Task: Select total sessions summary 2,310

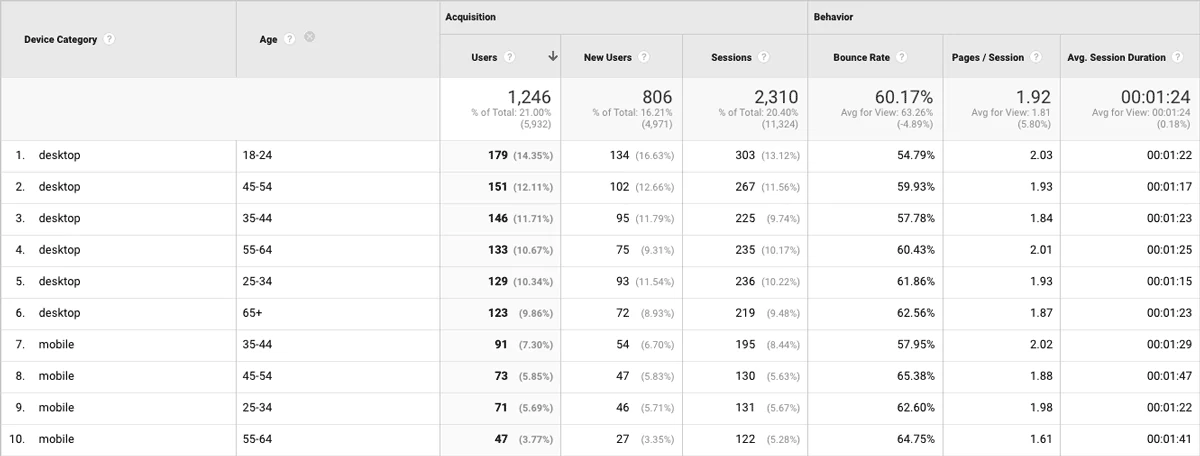Action: (776, 97)
